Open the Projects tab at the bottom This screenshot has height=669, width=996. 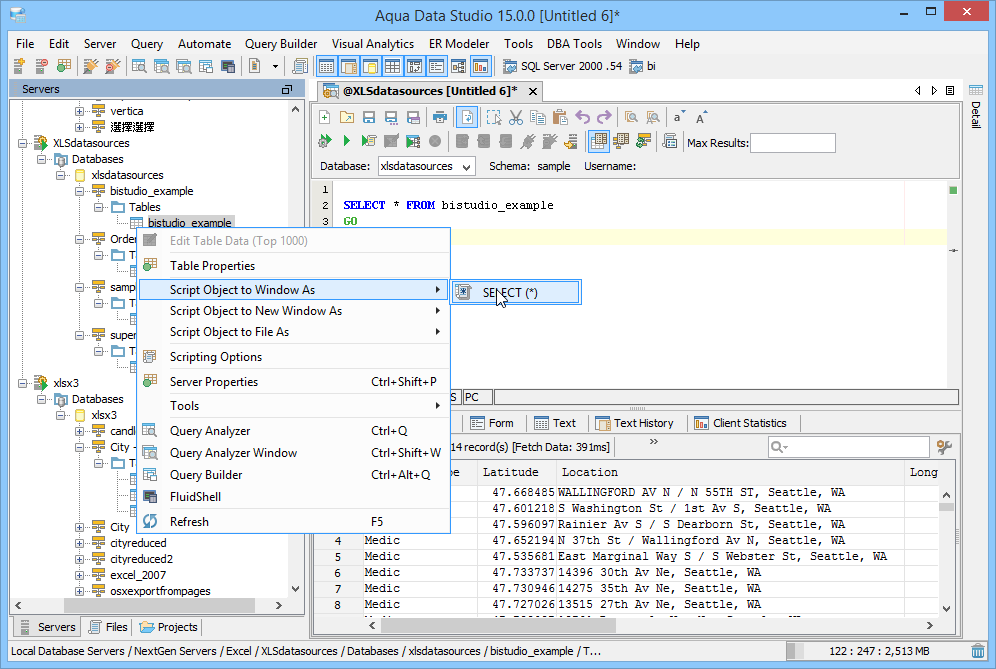(x=169, y=627)
